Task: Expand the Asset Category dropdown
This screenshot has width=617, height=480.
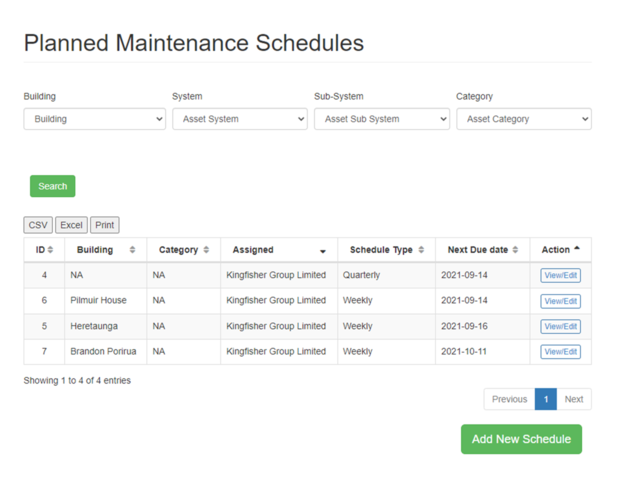Action: 523,119
